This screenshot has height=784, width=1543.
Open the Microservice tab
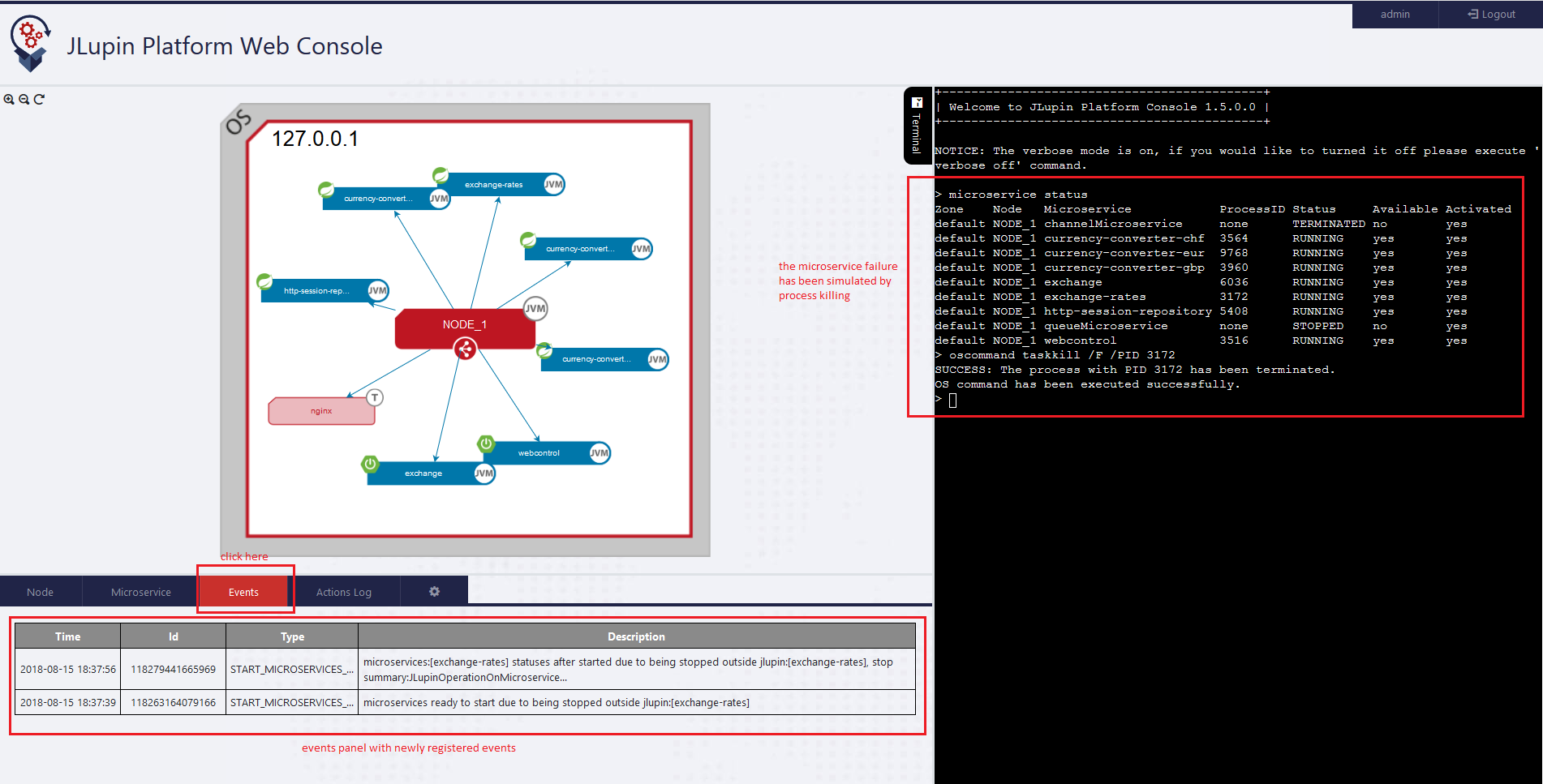tap(141, 592)
